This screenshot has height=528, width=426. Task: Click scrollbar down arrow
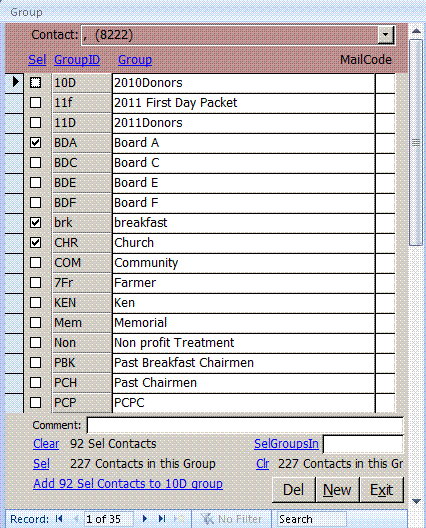[417, 502]
